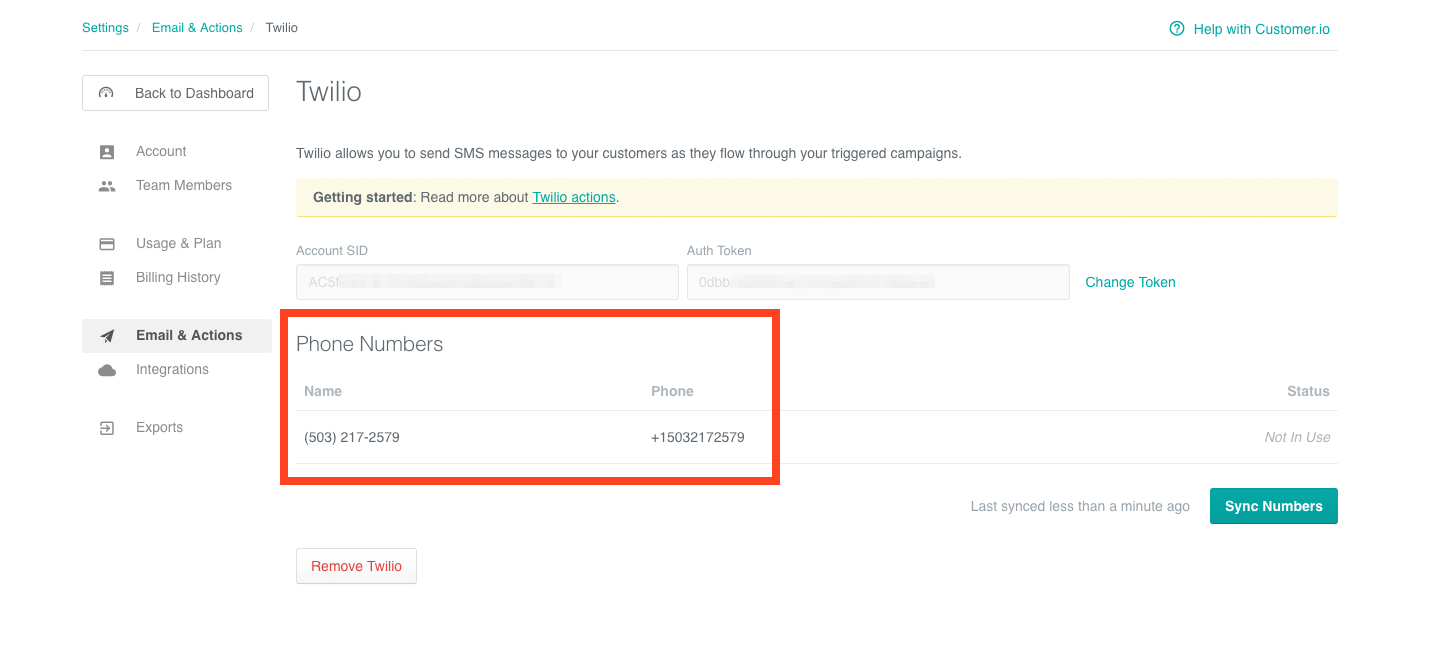Click the dashboard gauge icon
The image size is (1455, 647).
pyautogui.click(x=106, y=92)
